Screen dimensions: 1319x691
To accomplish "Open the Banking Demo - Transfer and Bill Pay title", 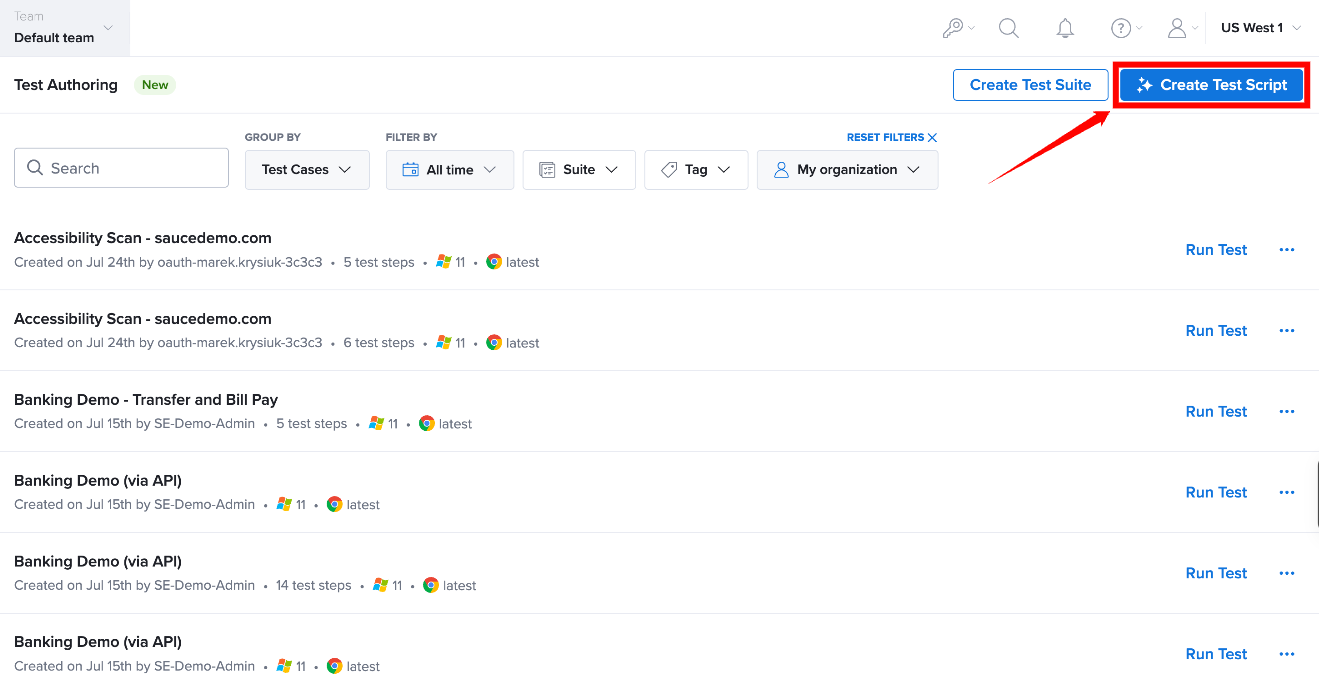I will 146,400.
